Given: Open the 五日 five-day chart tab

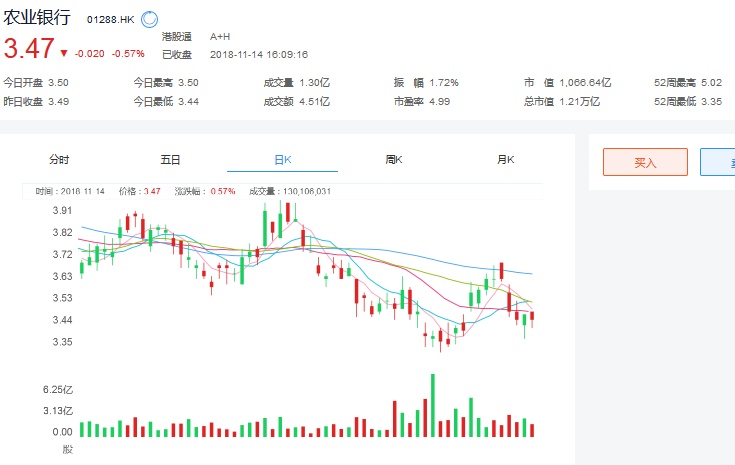Looking at the screenshot, I should [x=170, y=159].
